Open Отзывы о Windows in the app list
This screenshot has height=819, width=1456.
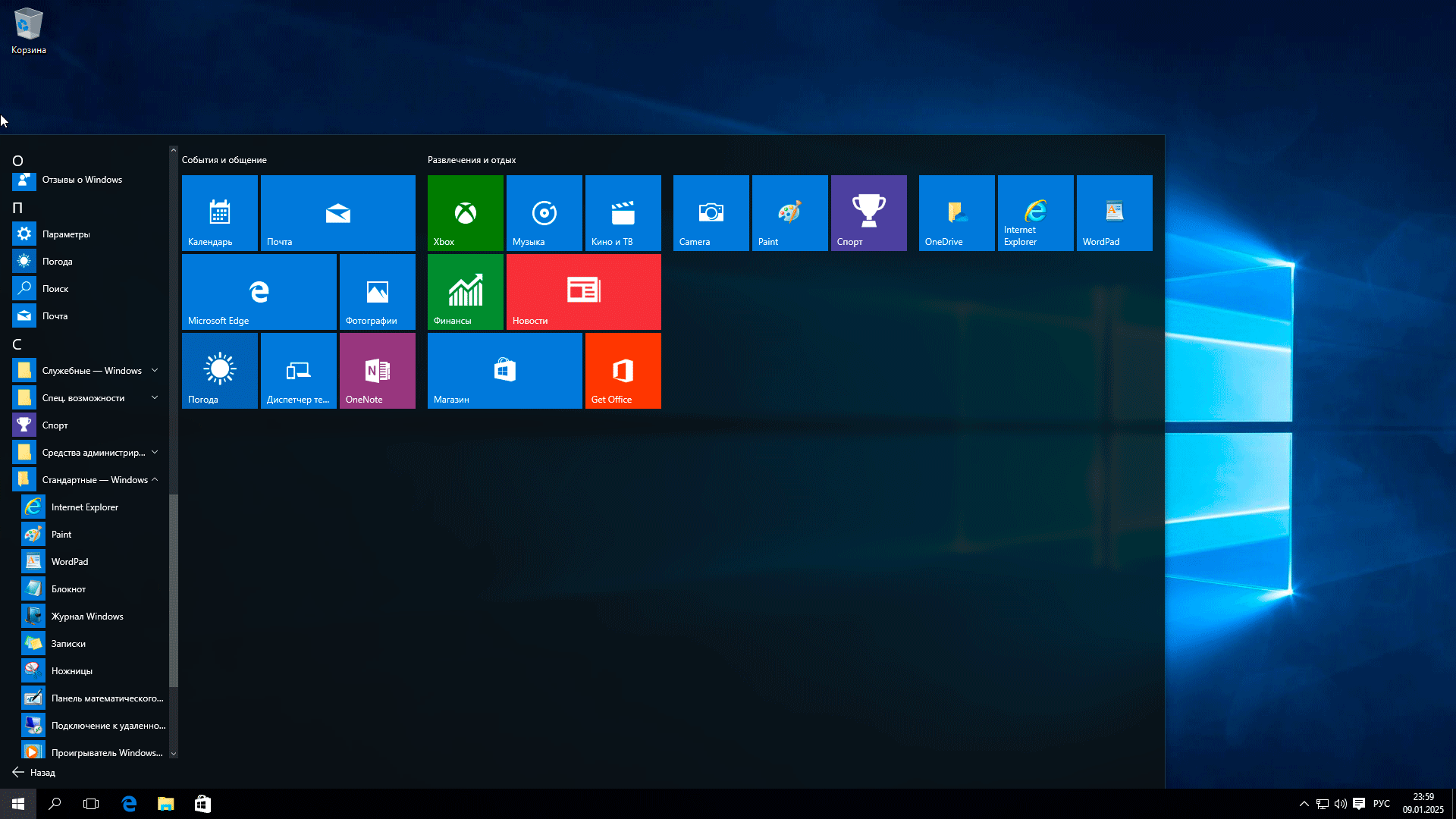click(x=89, y=180)
